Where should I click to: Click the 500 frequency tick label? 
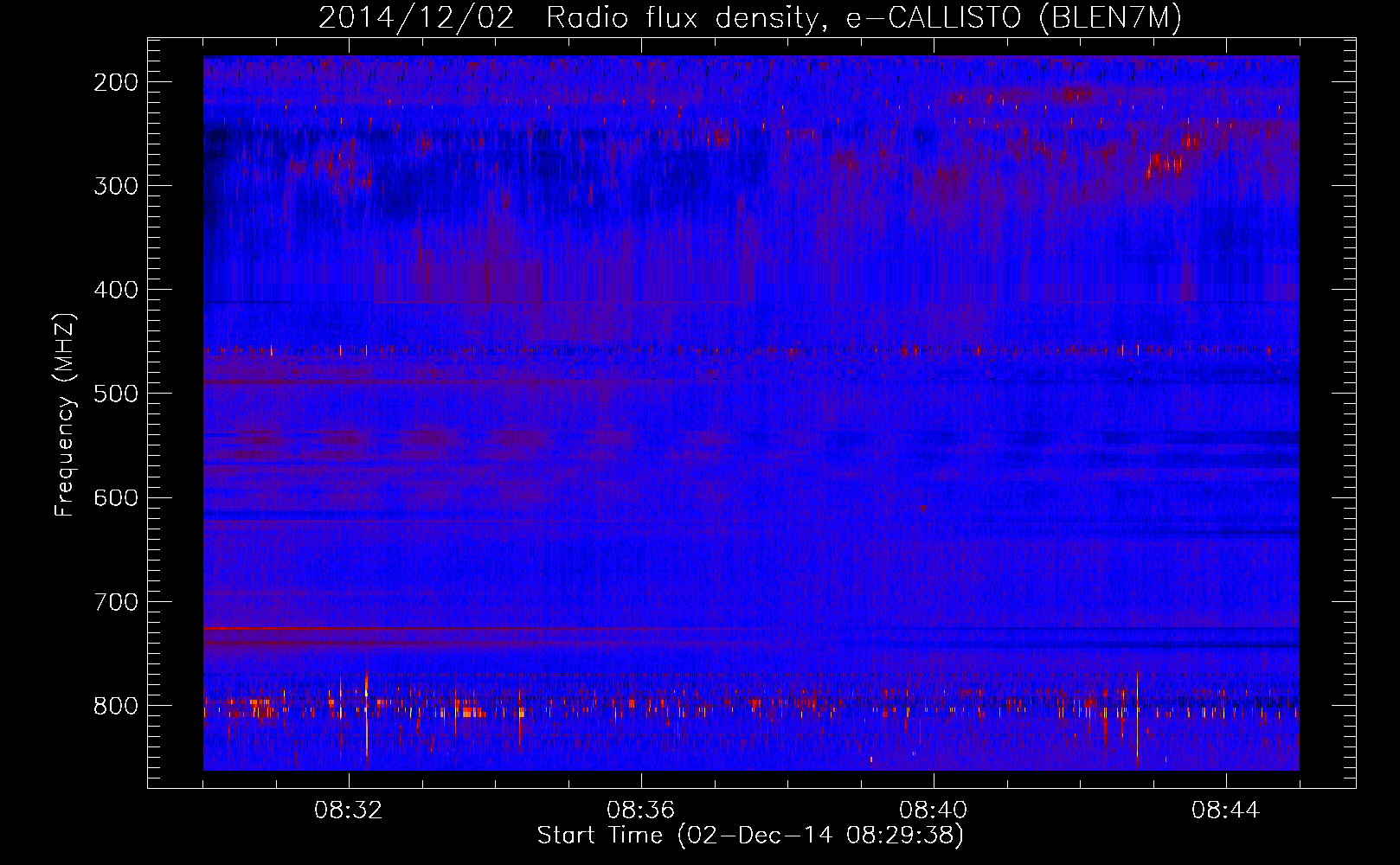[x=115, y=394]
